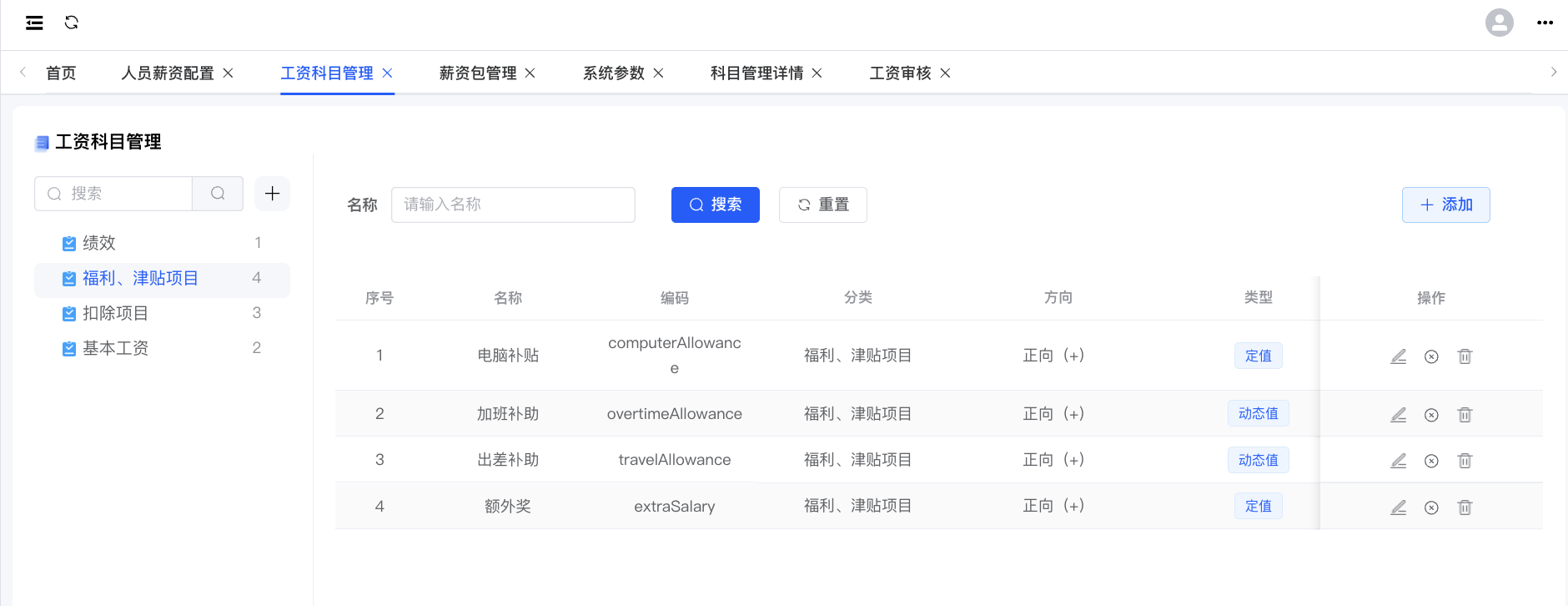This screenshot has height=606, width=1568.
Task: Click the category search magnifier button
Action: pos(218,194)
